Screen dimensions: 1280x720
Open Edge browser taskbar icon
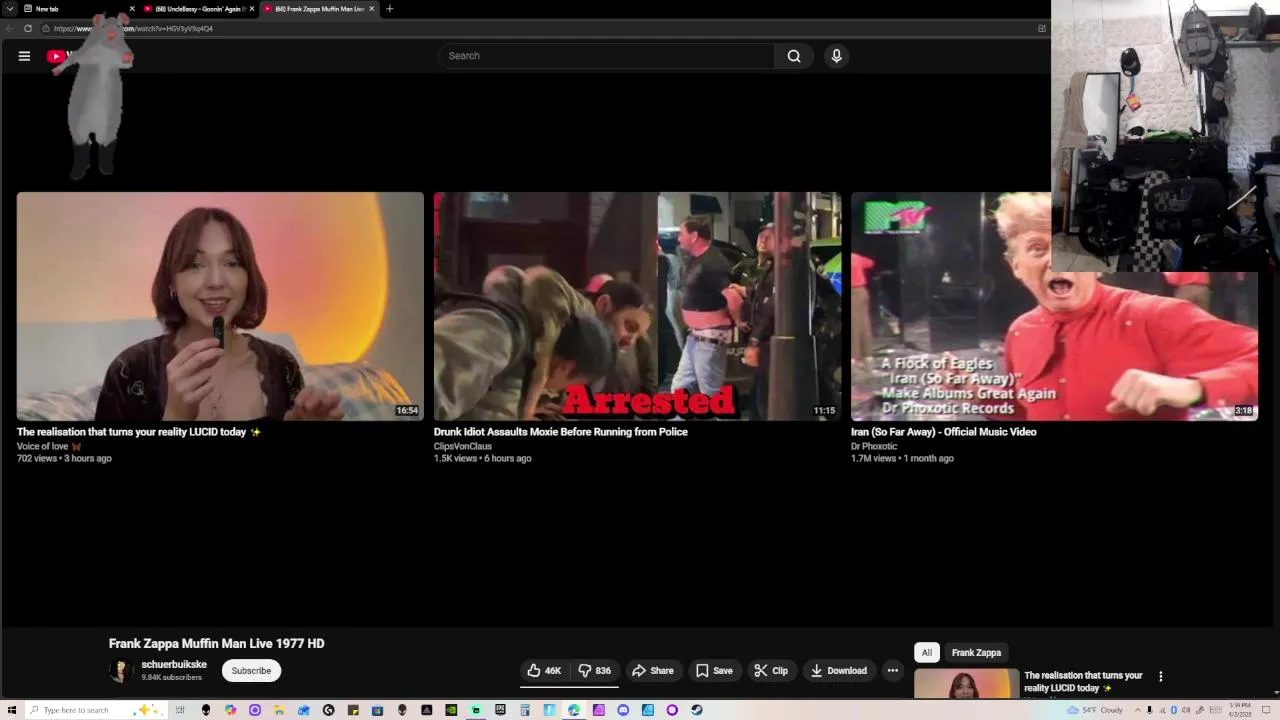(573, 710)
